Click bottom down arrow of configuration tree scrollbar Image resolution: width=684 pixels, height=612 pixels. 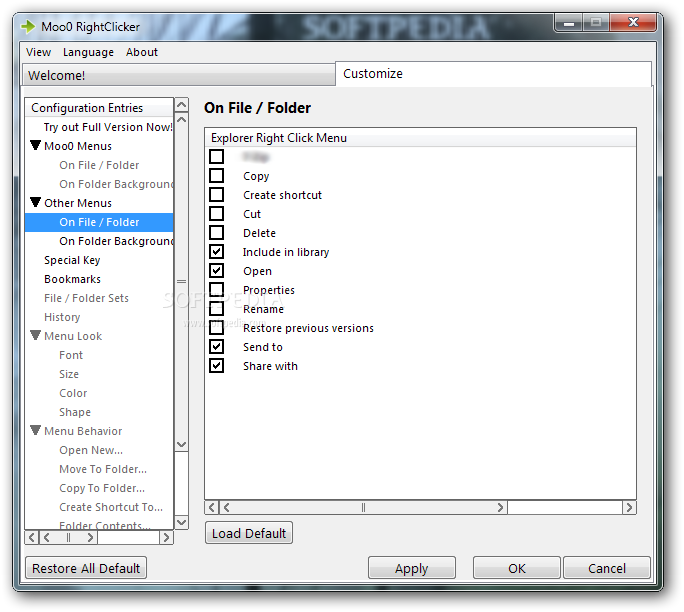(x=181, y=522)
